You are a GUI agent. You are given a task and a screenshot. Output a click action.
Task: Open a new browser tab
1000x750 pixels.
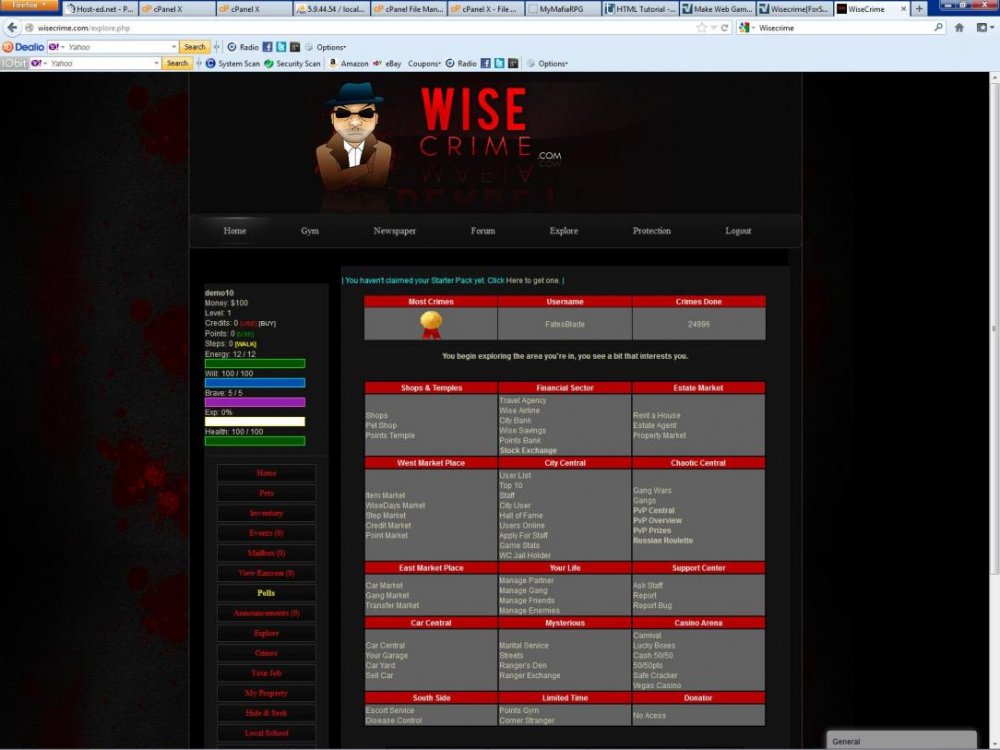[920, 9]
